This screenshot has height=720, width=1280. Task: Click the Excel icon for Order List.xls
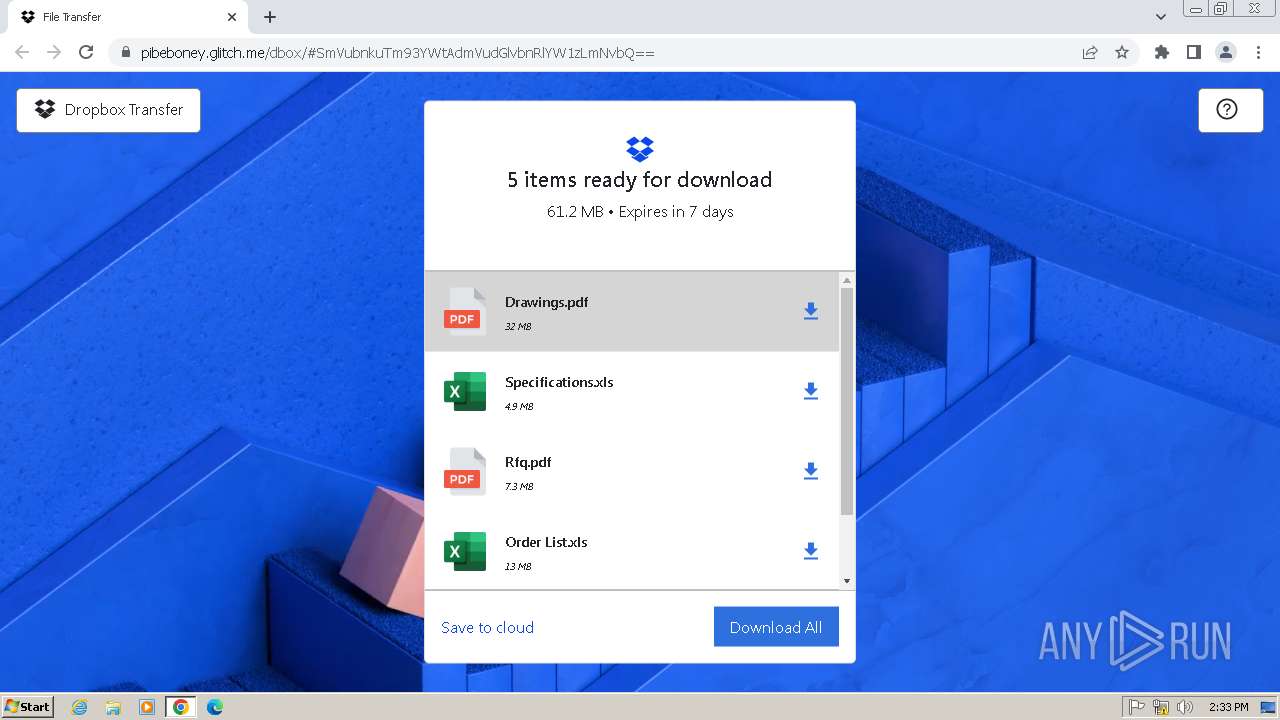465,551
